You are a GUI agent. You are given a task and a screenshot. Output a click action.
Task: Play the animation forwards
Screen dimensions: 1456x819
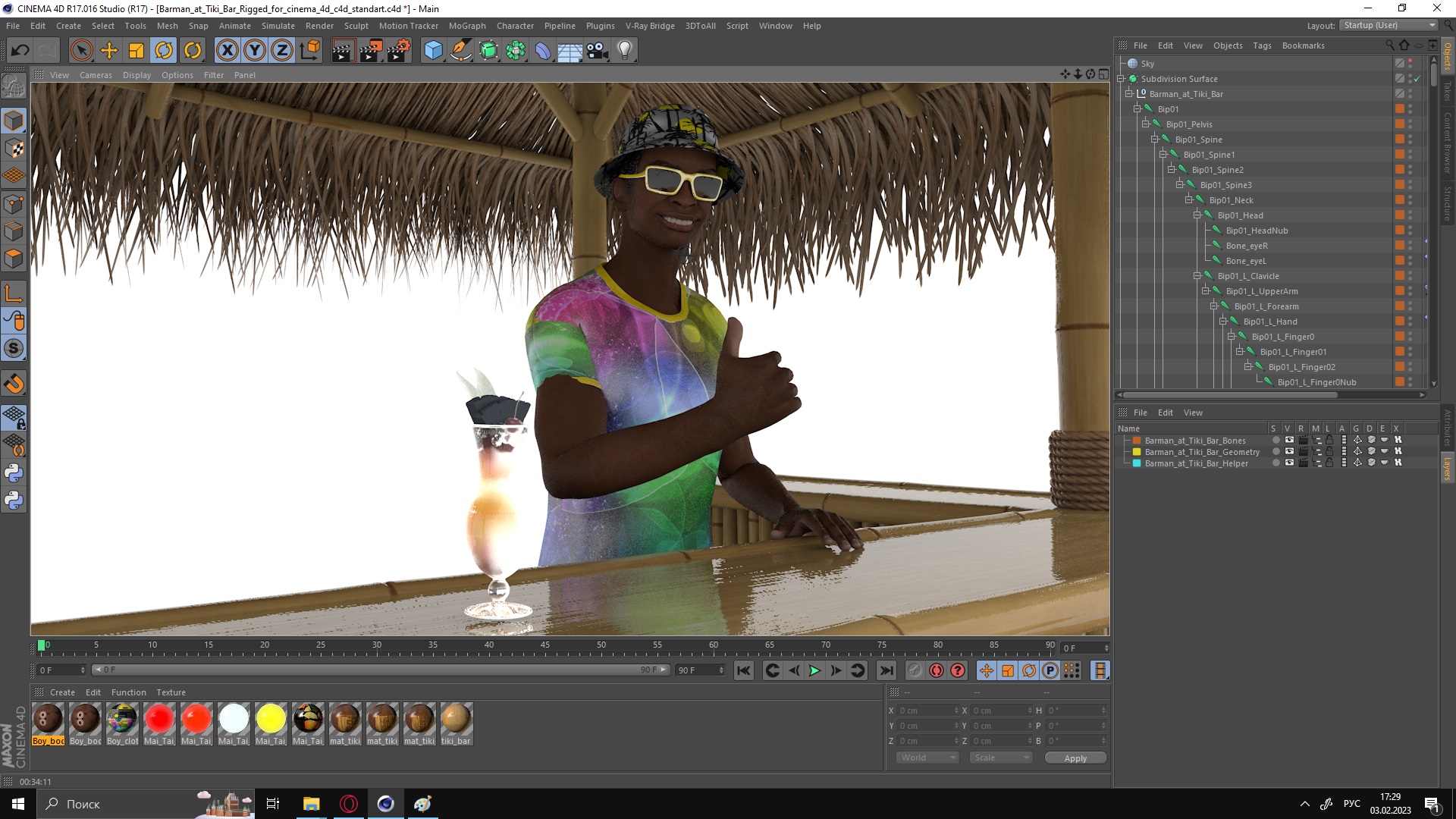click(x=814, y=670)
